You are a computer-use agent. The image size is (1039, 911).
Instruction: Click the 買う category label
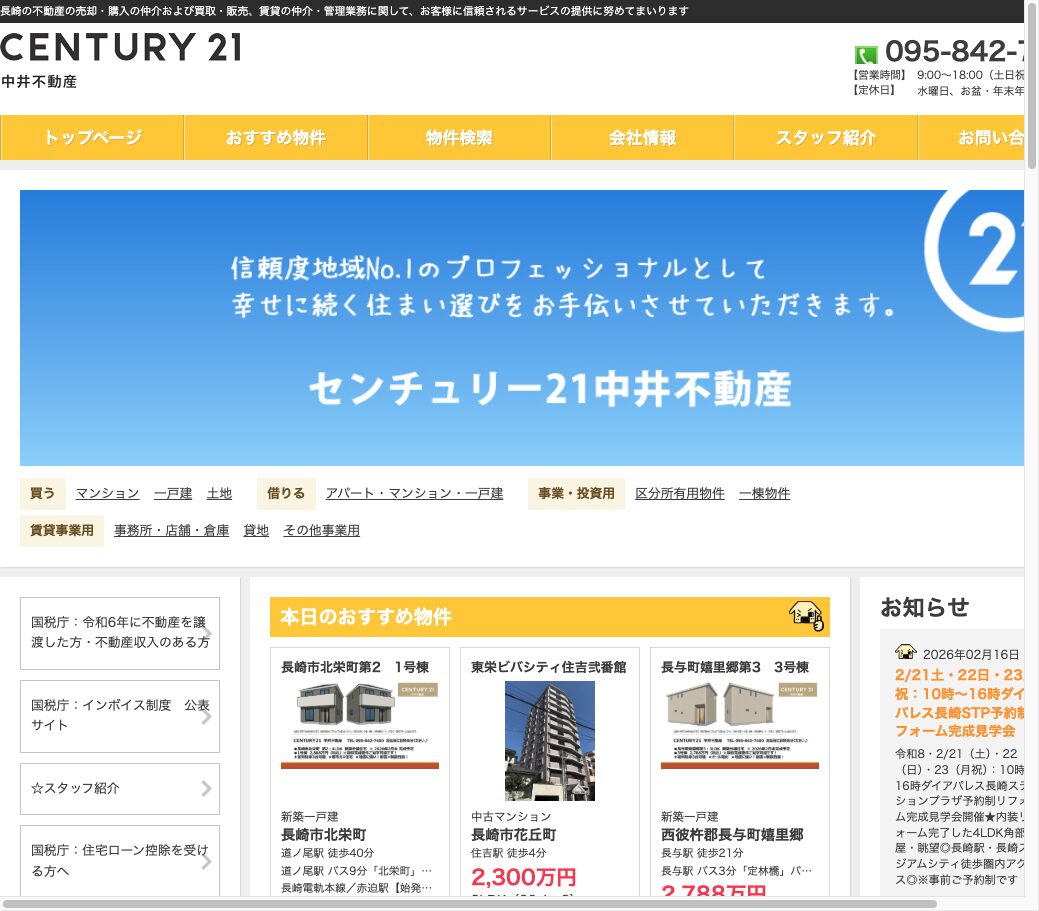(42, 494)
